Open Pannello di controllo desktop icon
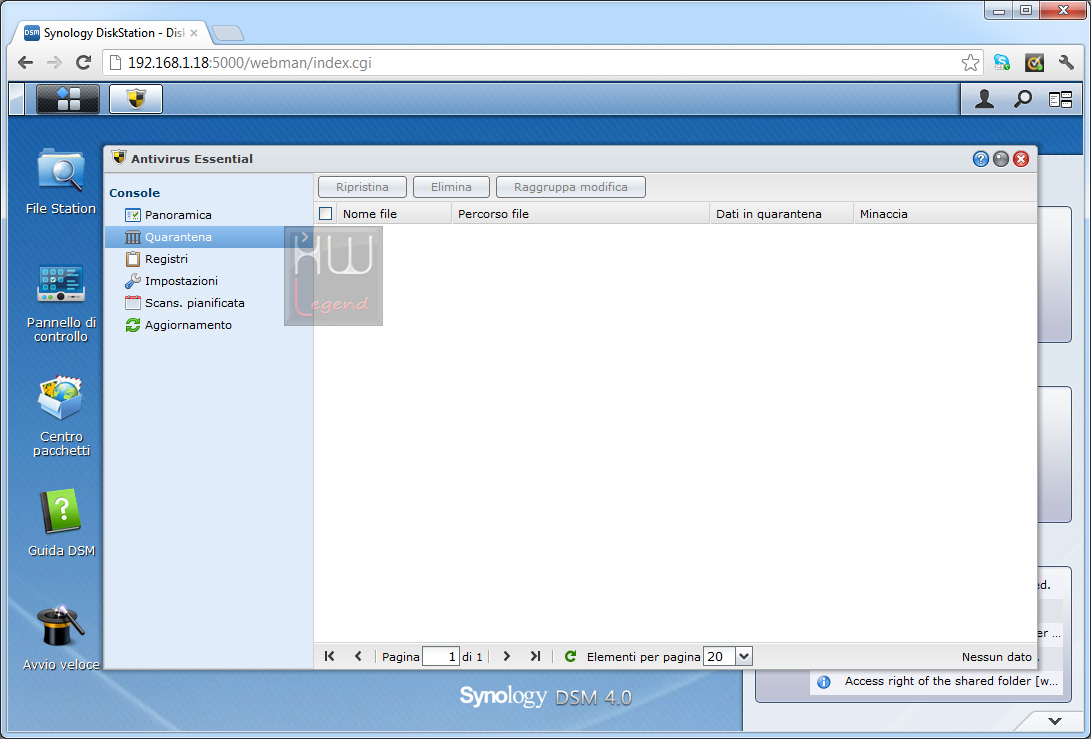 pos(61,303)
